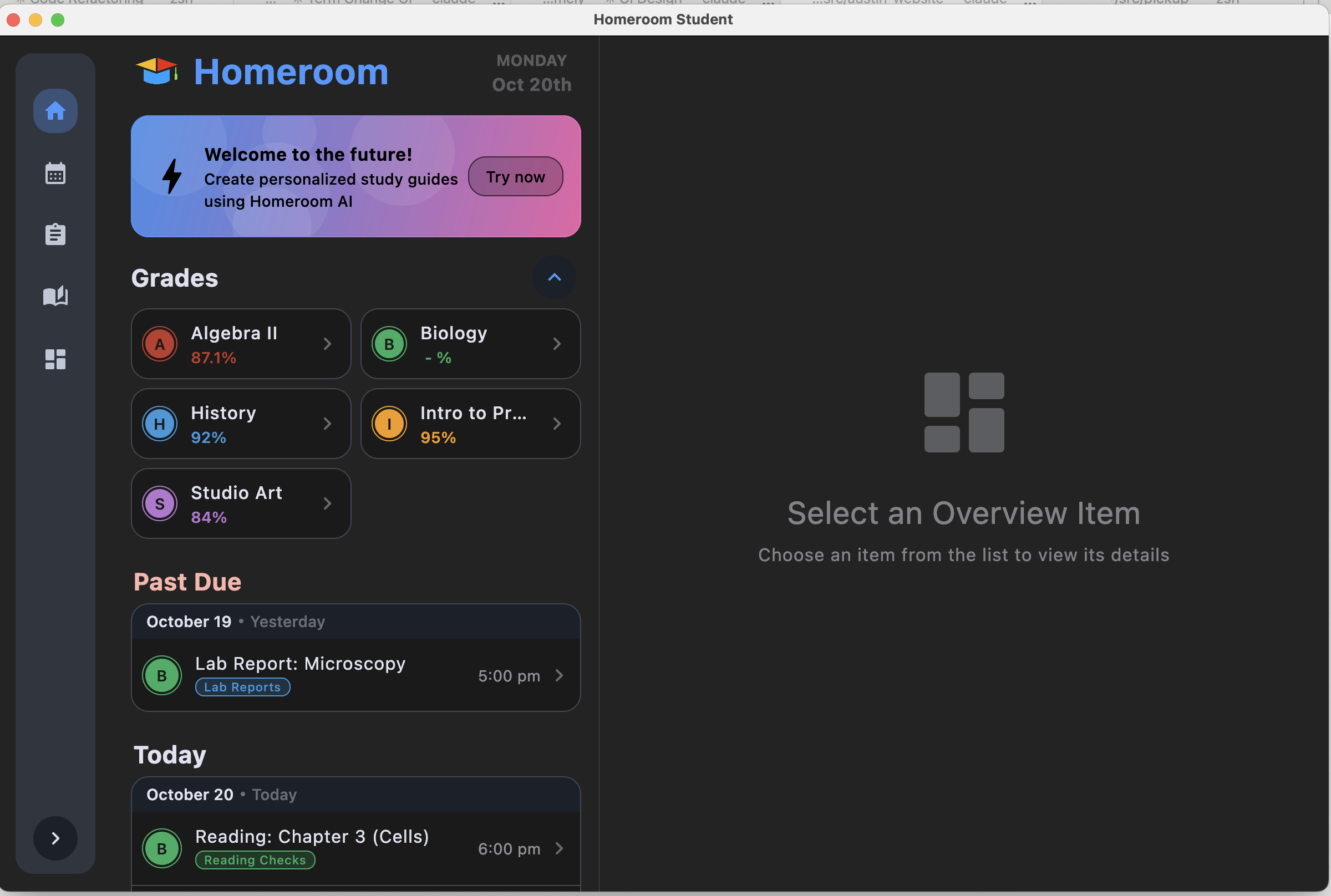Image resolution: width=1331 pixels, height=896 pixels.
Task: Click the lightning bolt icon in banner
Action: point(171,176)
